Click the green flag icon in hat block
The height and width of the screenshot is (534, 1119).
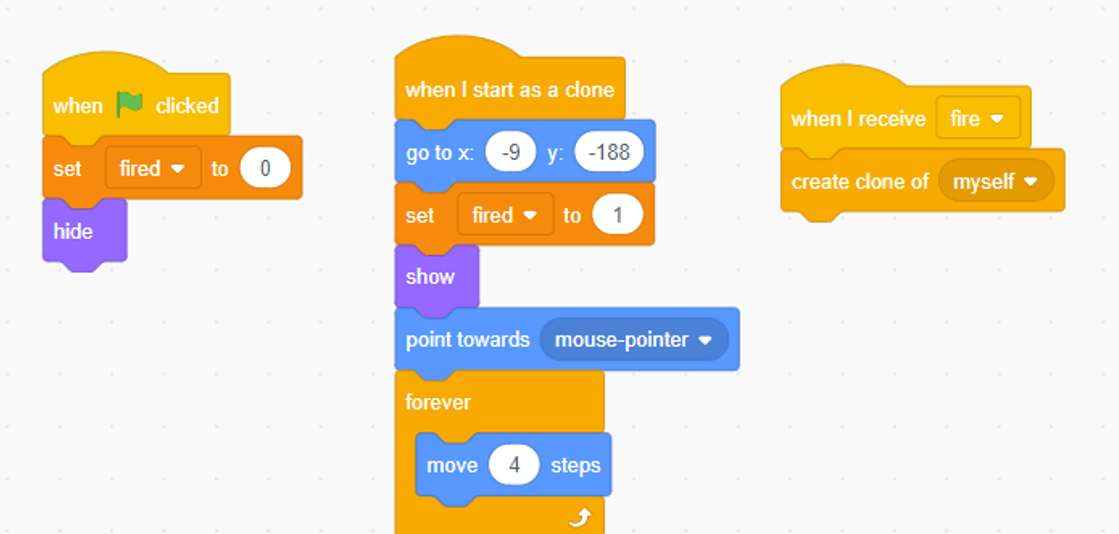tap(130, 104)
